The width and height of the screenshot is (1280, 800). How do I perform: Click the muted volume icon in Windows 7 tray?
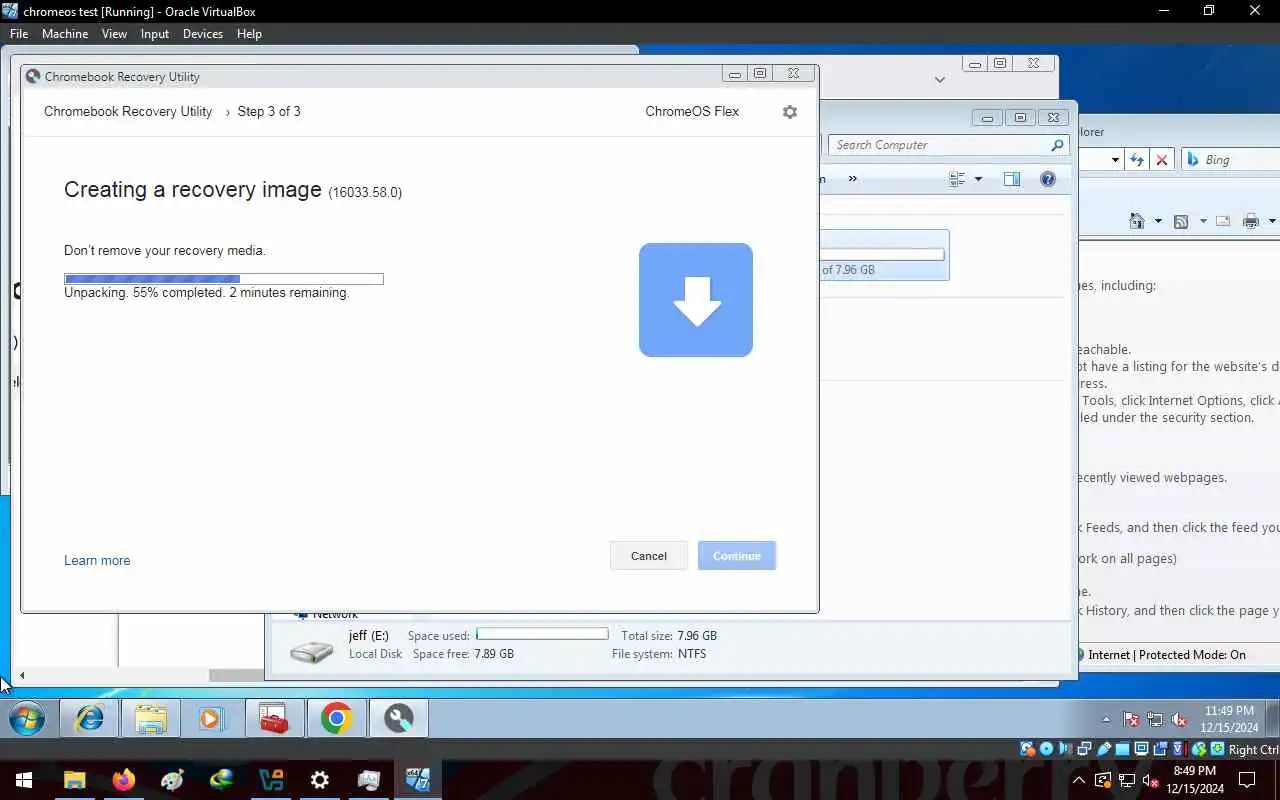coord(1179,719)
